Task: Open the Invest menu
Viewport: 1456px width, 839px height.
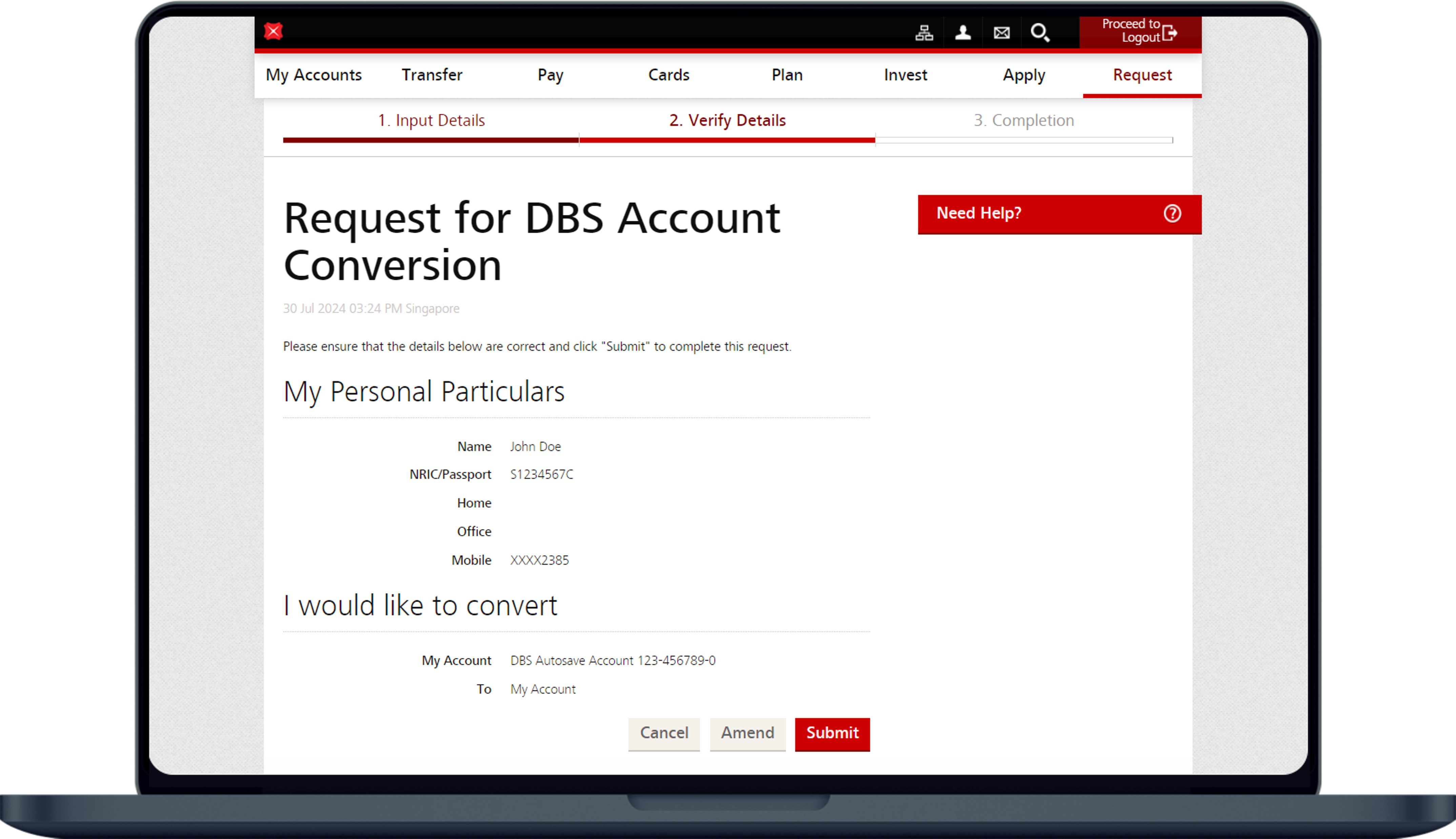Action: [x=905, y=75]
